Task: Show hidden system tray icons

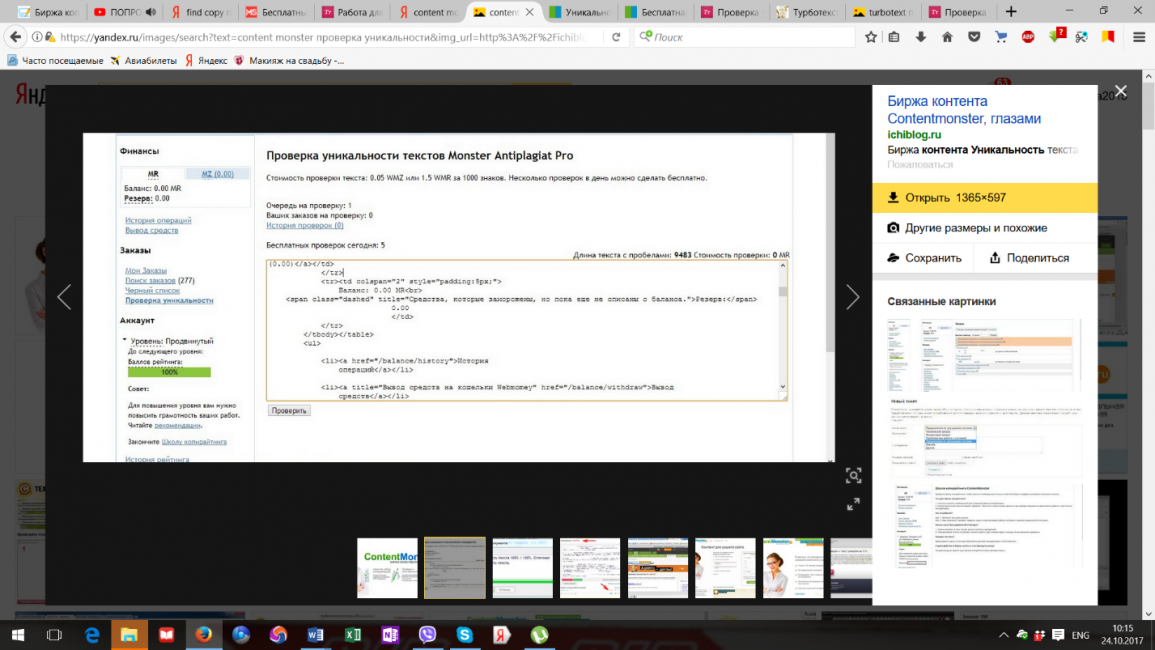Action: coord(1003,635)
